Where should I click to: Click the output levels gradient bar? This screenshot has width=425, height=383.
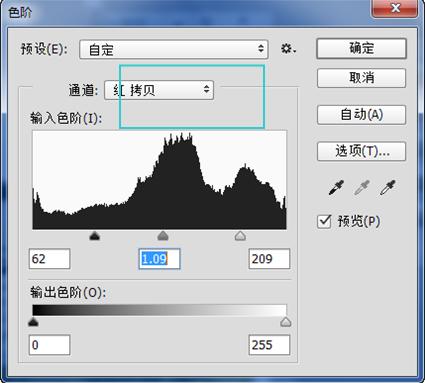click(159, 310)
